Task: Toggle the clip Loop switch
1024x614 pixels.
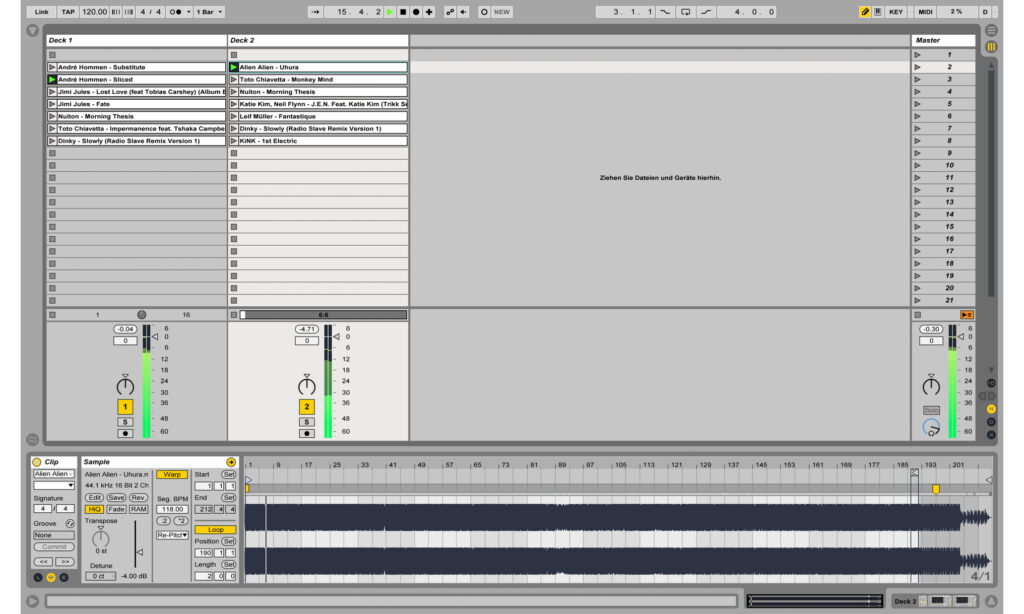Action: click(215, 530)
